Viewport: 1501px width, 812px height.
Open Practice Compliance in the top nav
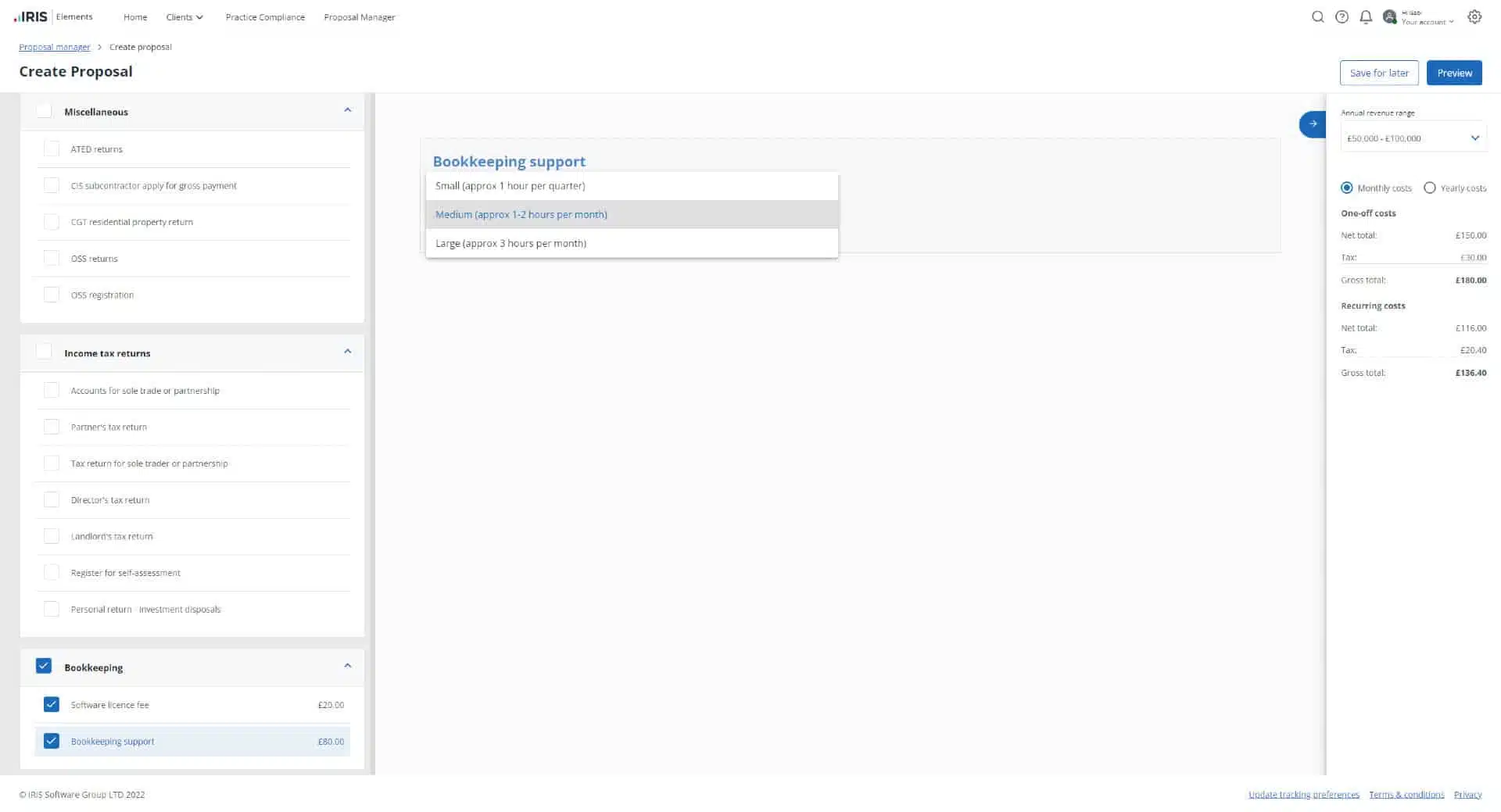(x=265, y=17)
